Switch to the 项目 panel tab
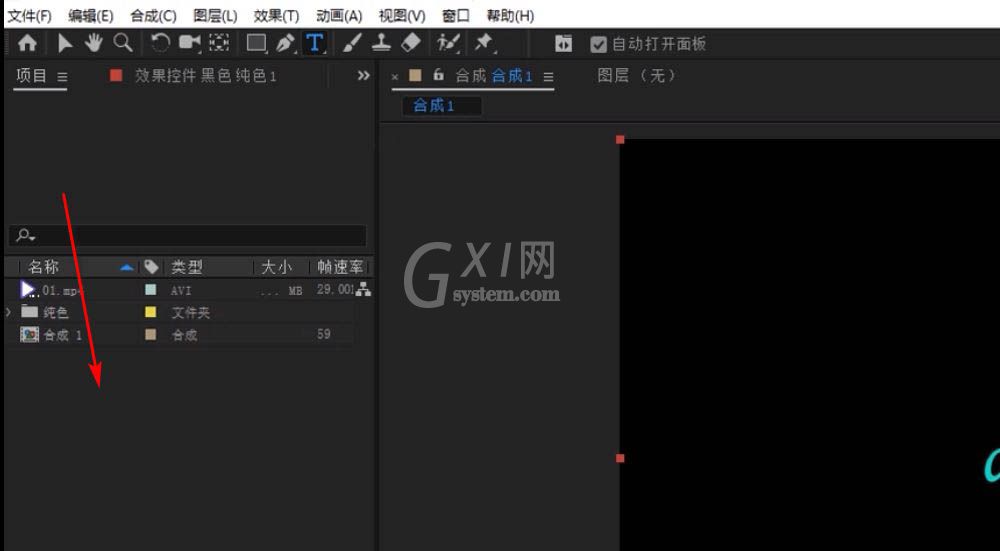 31,76
